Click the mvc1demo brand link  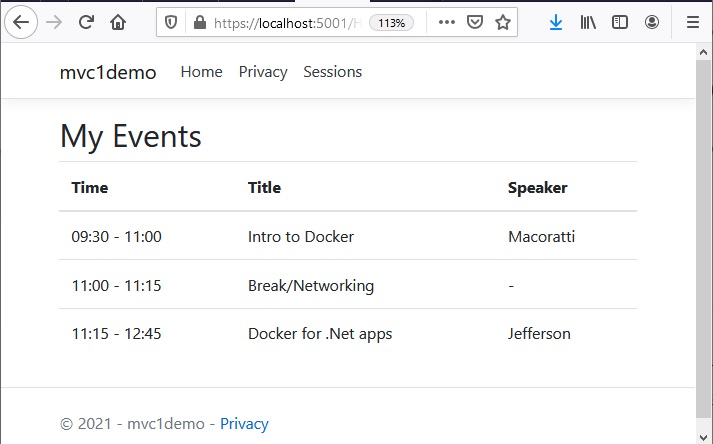pos(108,72)
